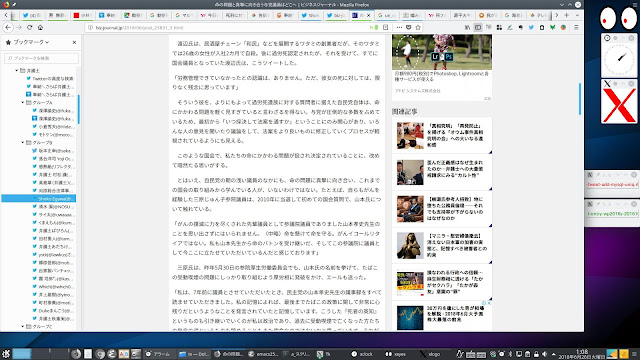Collapse the 弁護士 bookmark folder
The image size is (640, 360).
coord(17,71)
